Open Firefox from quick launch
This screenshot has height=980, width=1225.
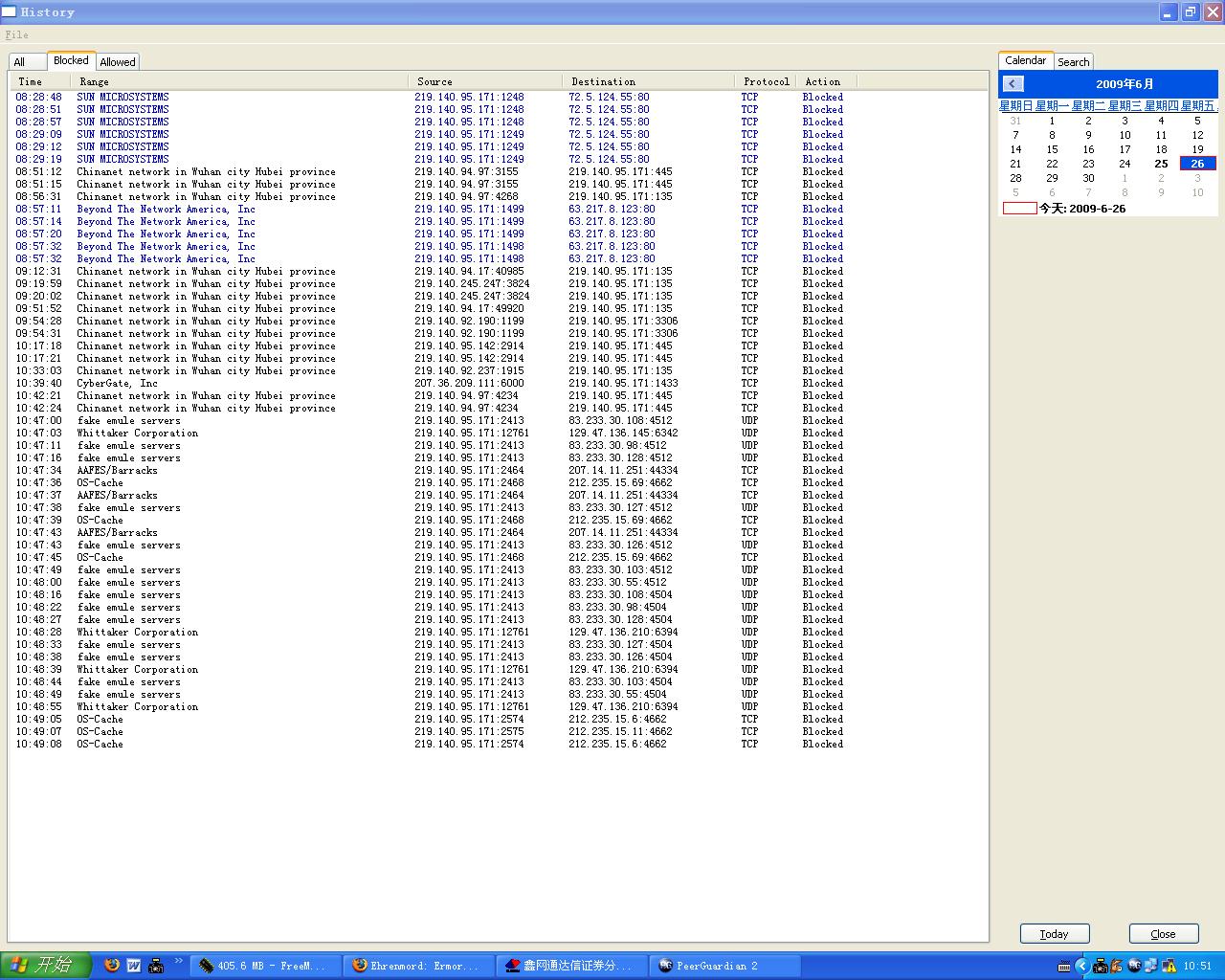[112, 966]
